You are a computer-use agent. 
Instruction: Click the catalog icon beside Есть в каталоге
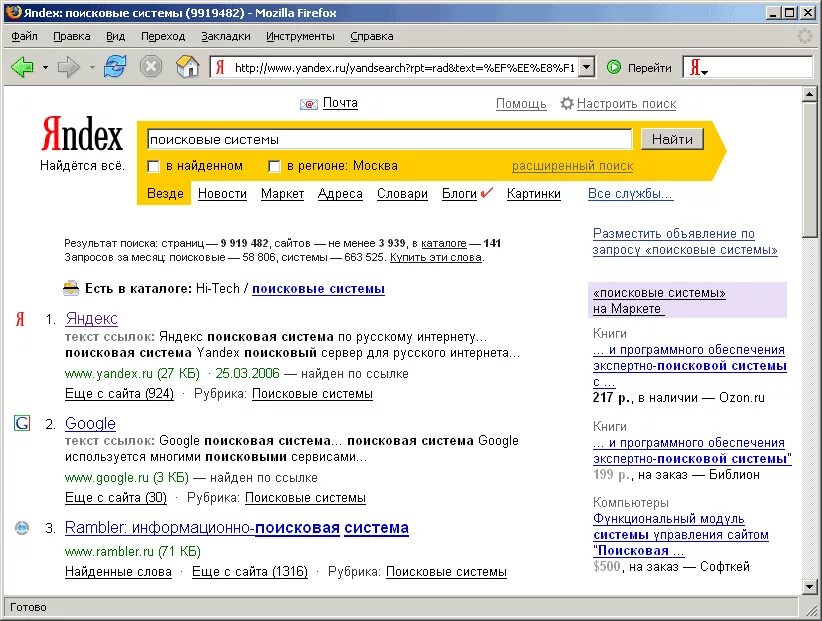click(x=71, y=288)
